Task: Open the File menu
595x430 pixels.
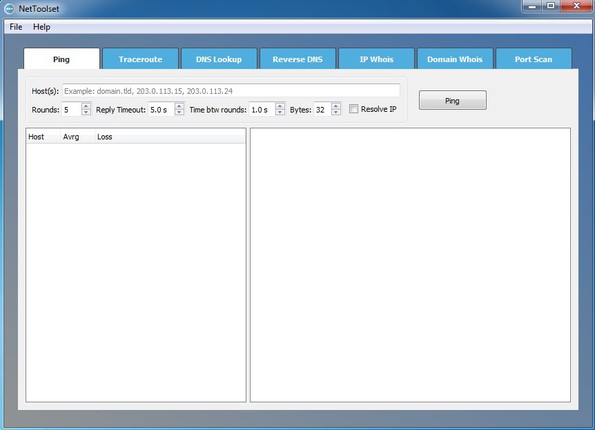Action: (x=16, y=27)
